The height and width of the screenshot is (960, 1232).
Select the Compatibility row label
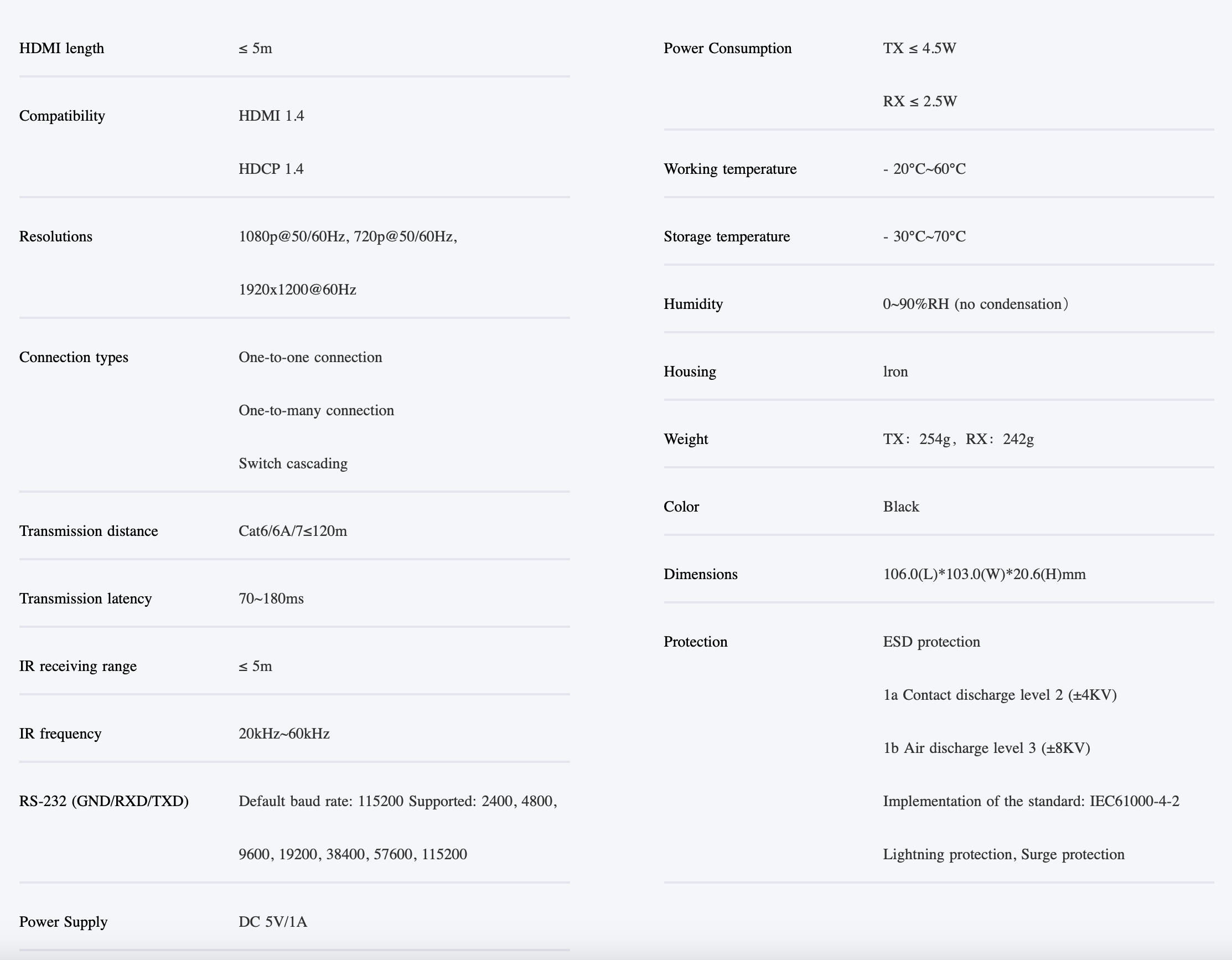tap(62, 116)
